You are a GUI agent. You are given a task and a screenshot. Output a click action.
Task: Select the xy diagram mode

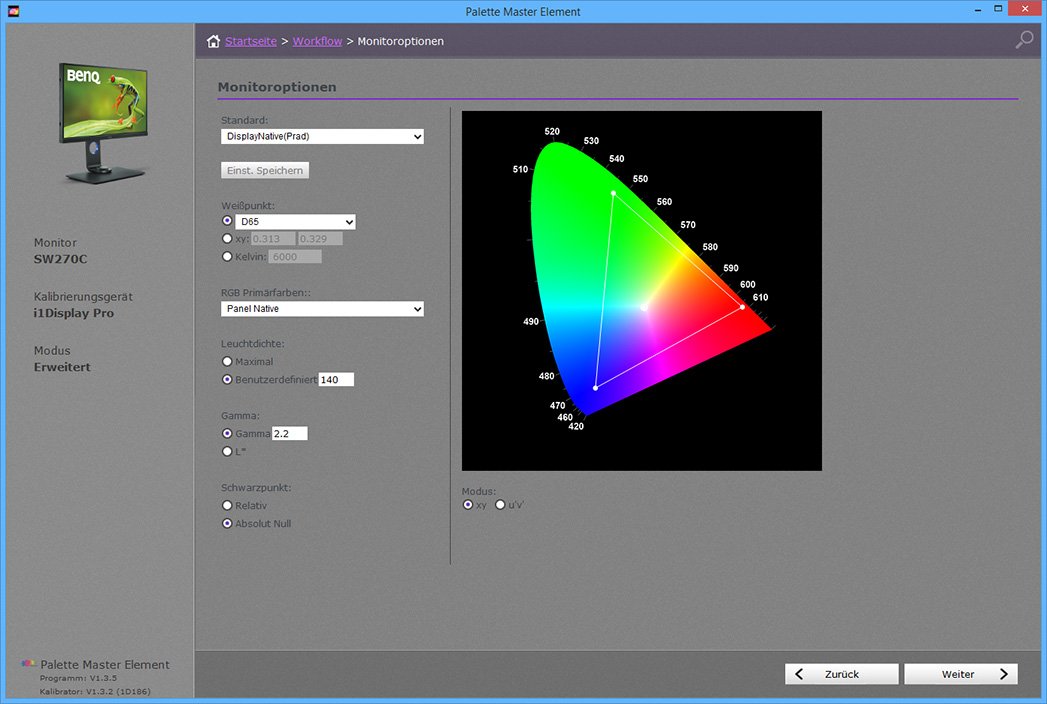468,505
